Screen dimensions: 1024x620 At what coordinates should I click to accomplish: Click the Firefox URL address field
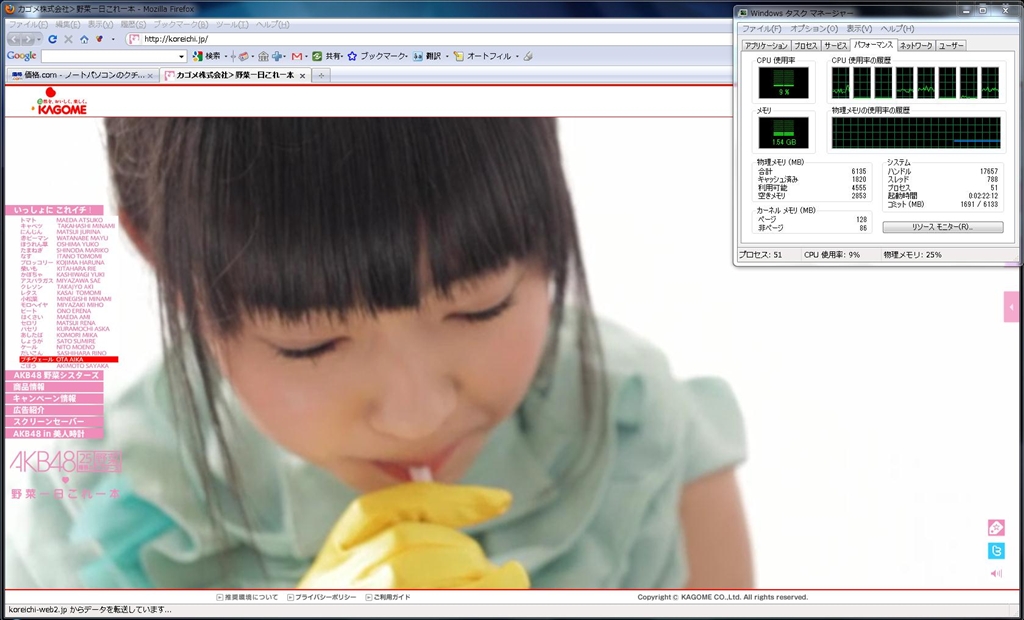tap(431, 39)
